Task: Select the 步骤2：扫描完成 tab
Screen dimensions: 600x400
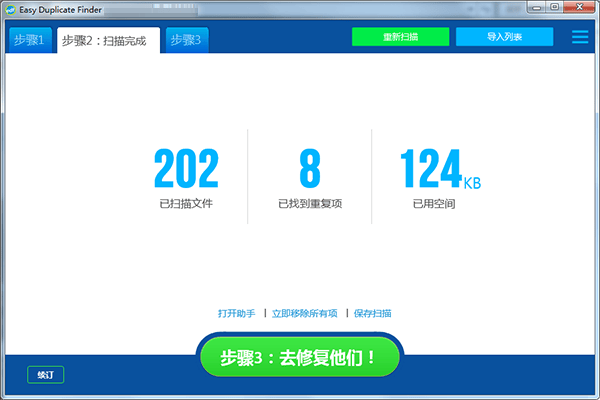Action: pos(107,41)
